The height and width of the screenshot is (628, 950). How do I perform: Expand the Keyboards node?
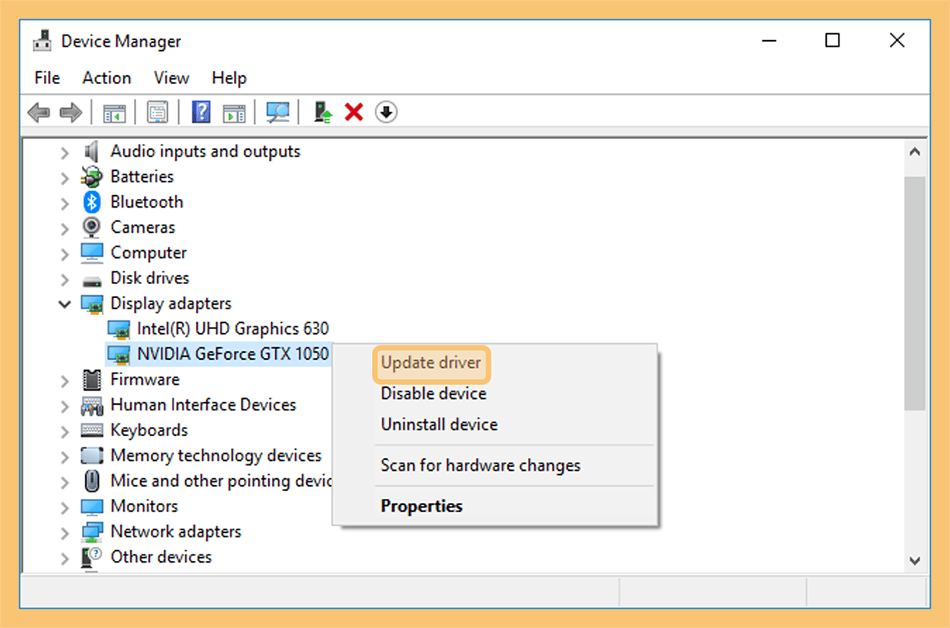tap(65, 432)
